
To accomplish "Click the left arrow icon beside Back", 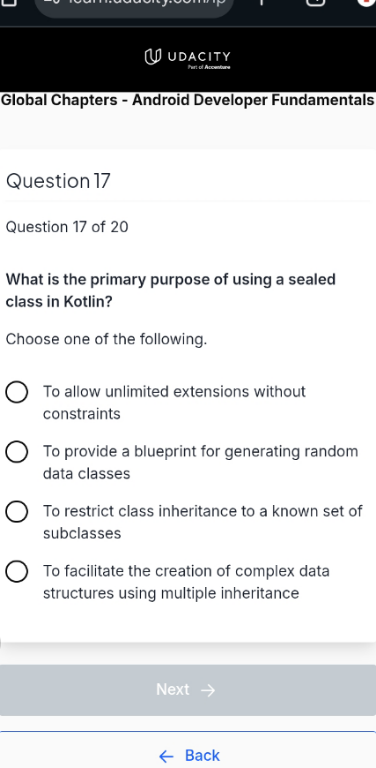I will click(x=166, y=757).
